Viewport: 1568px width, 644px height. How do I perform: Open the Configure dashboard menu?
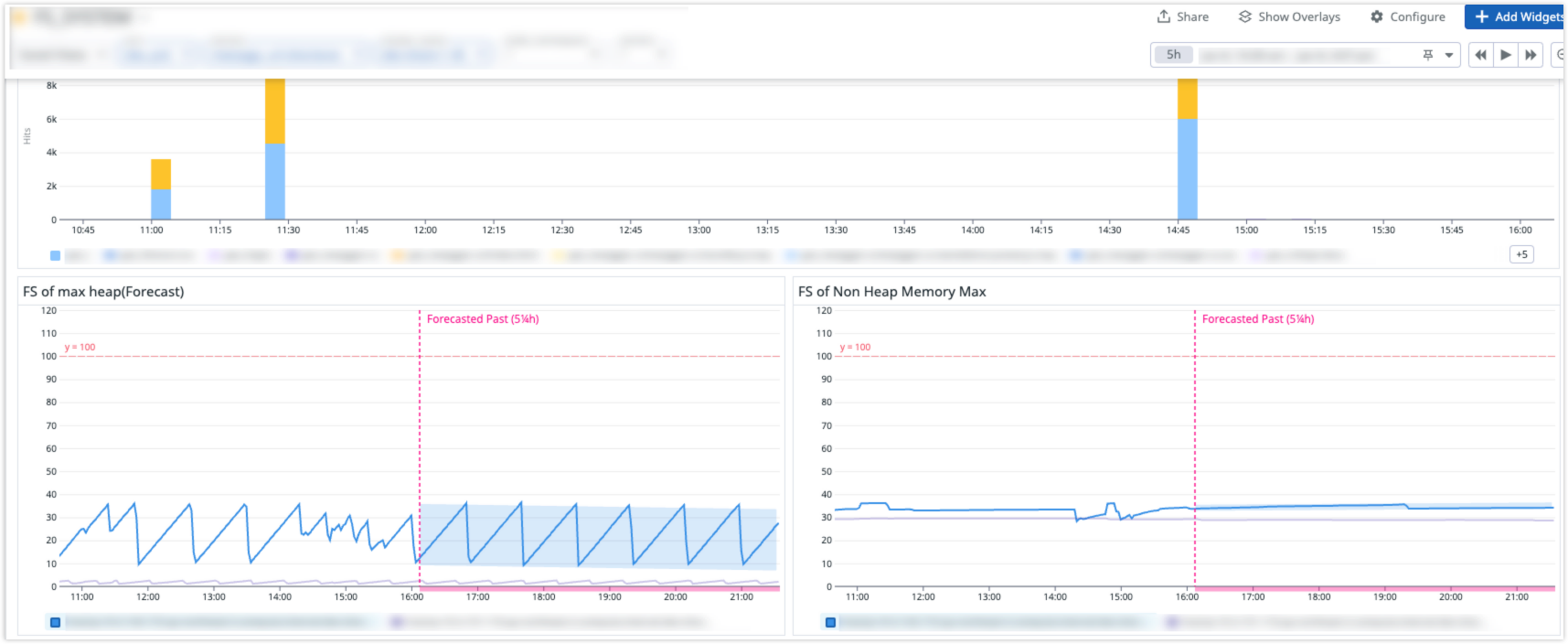click(1407, 16)
